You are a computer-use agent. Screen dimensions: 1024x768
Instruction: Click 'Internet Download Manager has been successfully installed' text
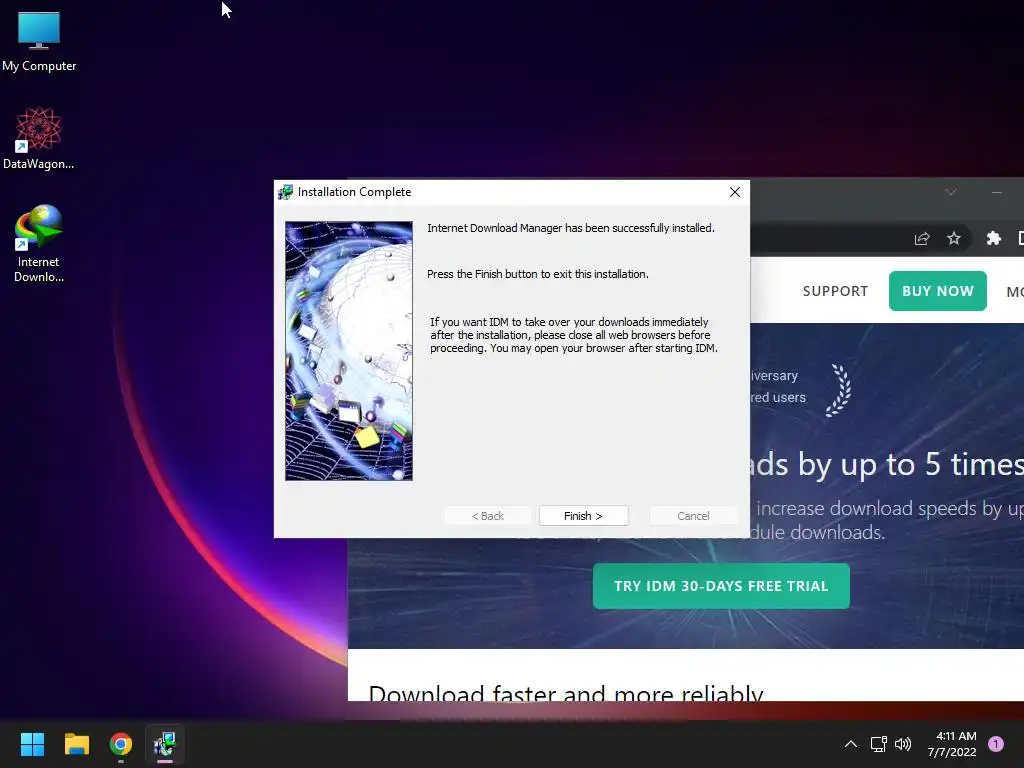pos(571,228)
